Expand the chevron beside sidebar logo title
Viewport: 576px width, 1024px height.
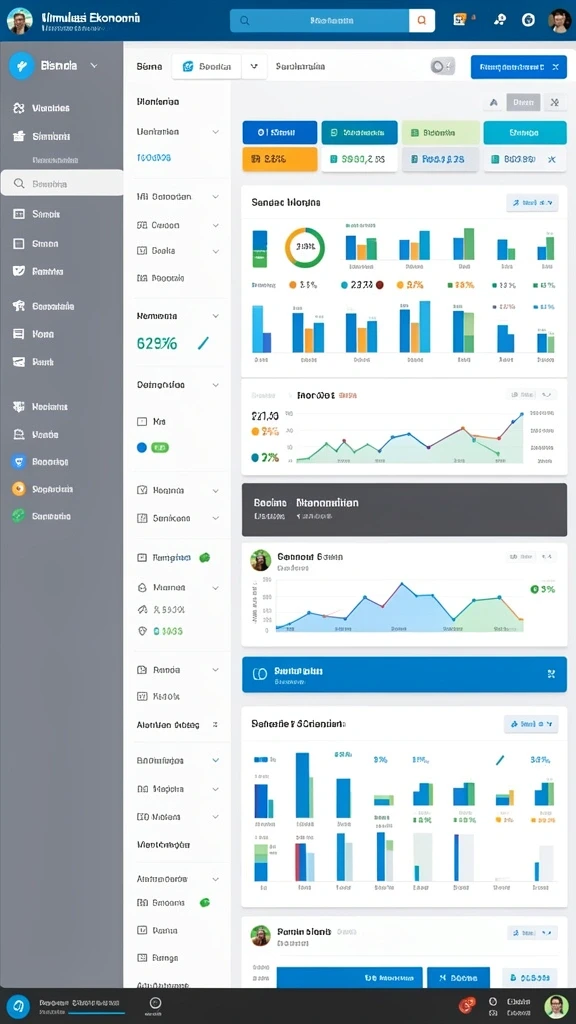[93, 66]
